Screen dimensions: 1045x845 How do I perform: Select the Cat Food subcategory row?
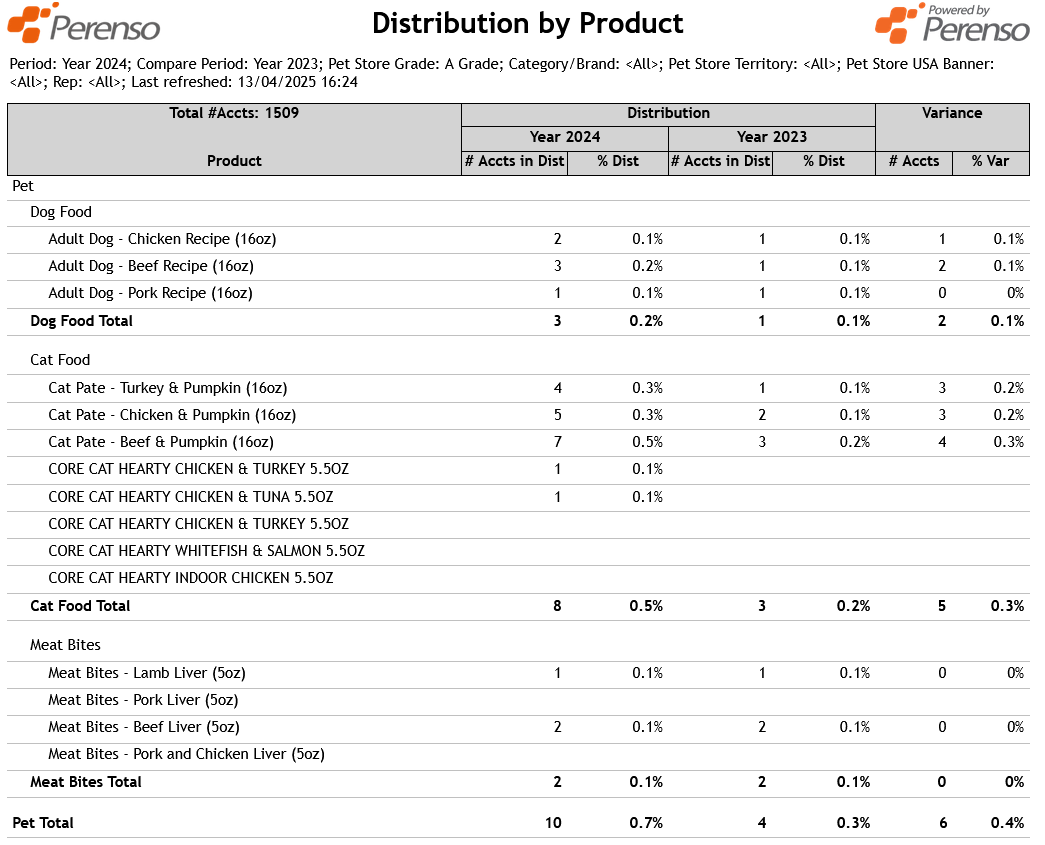tap(519, 361)
